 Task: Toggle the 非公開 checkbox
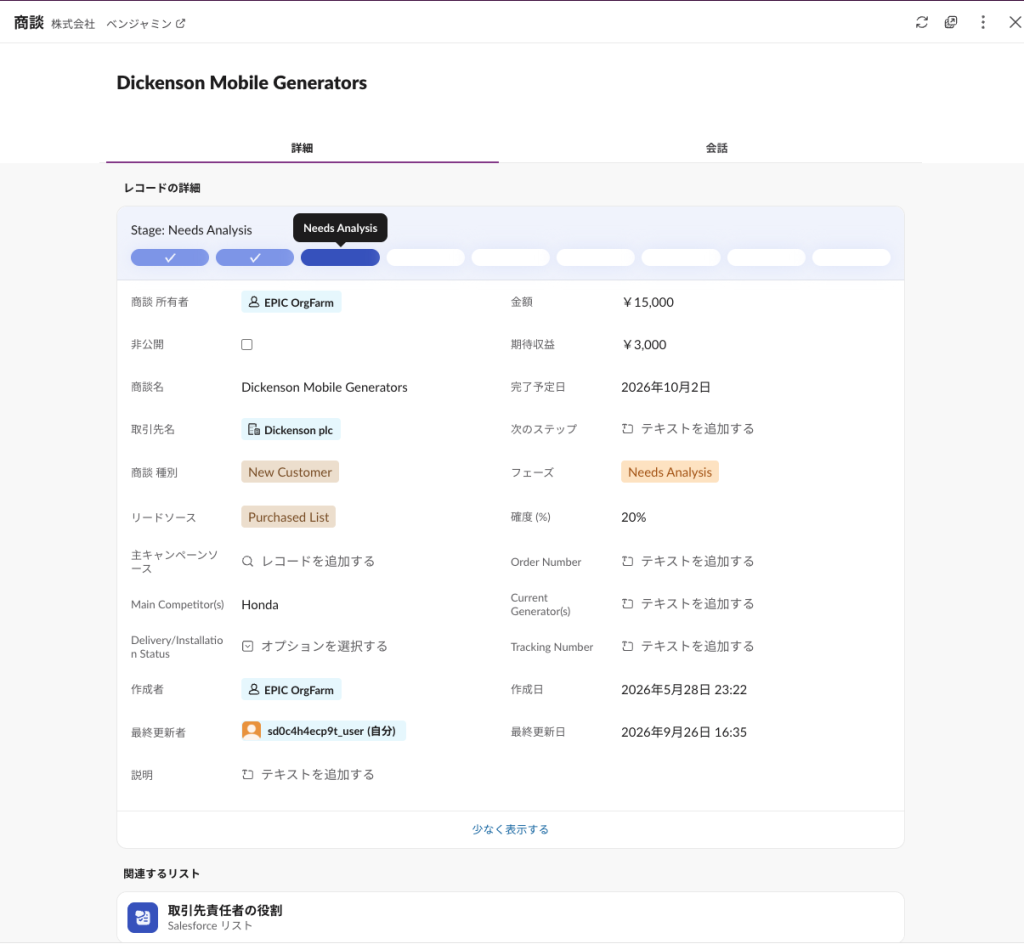[x=247, y=345]
